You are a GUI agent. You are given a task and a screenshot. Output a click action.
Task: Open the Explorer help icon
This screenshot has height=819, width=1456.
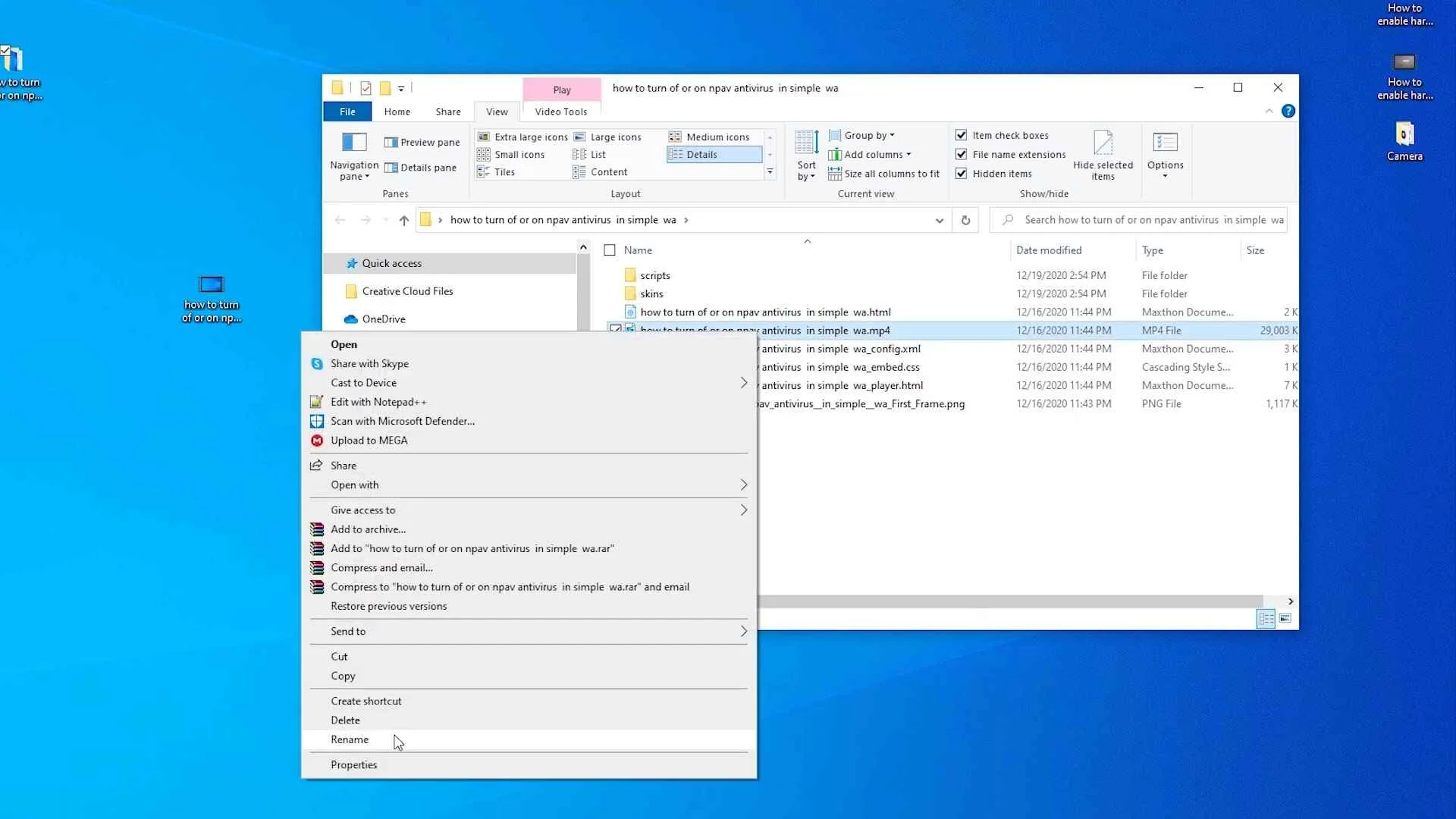(1288, 111)
